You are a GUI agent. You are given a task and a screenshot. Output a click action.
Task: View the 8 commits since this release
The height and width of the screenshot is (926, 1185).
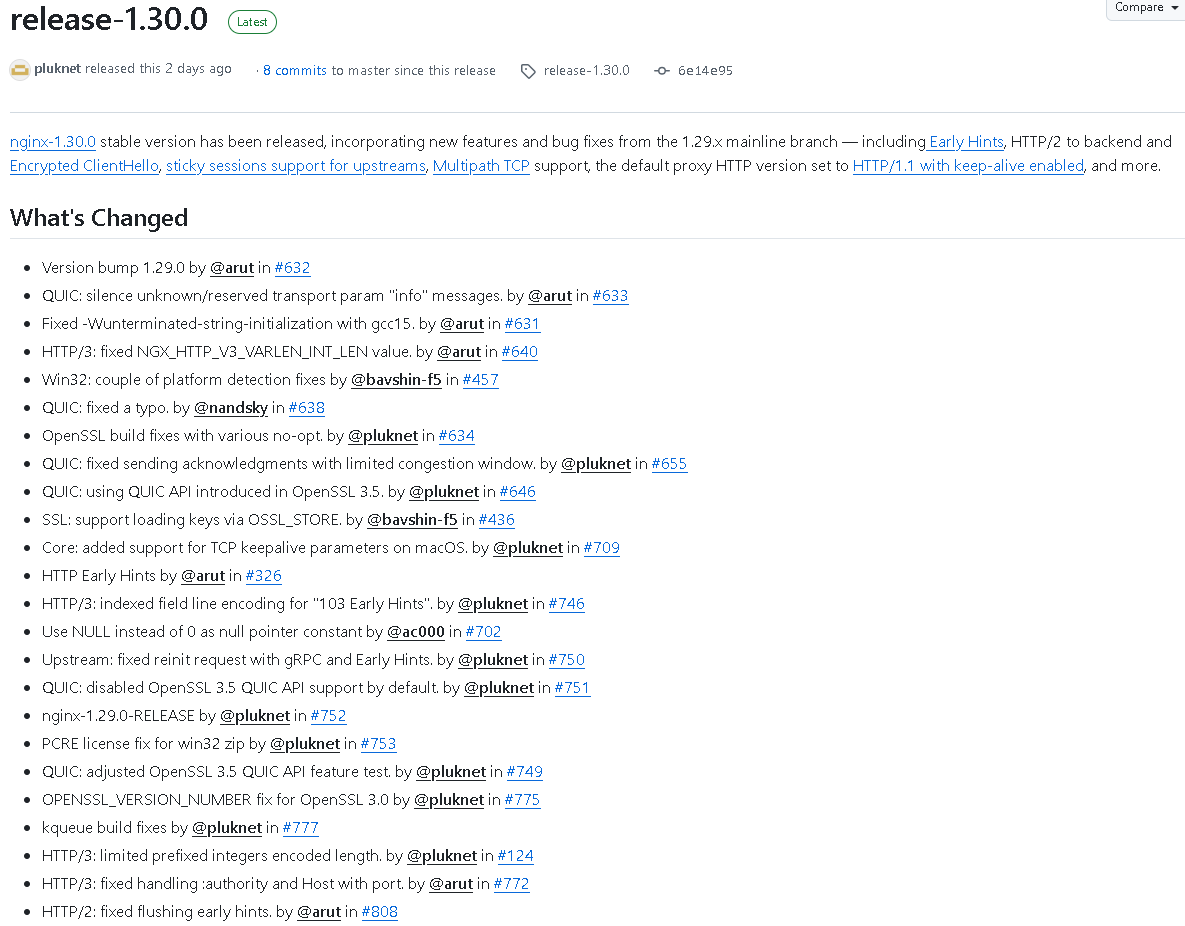click(x=295, y=70)
